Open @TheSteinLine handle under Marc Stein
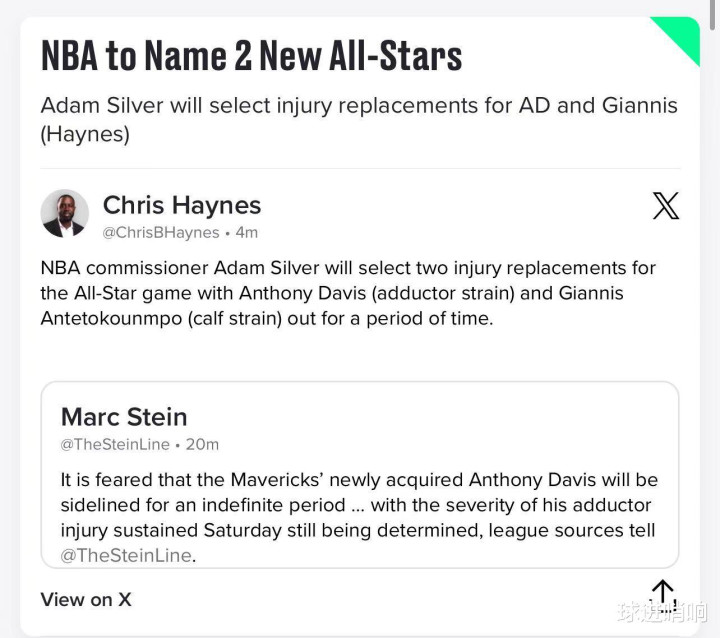The image size is (720, 638). point(115,445)
